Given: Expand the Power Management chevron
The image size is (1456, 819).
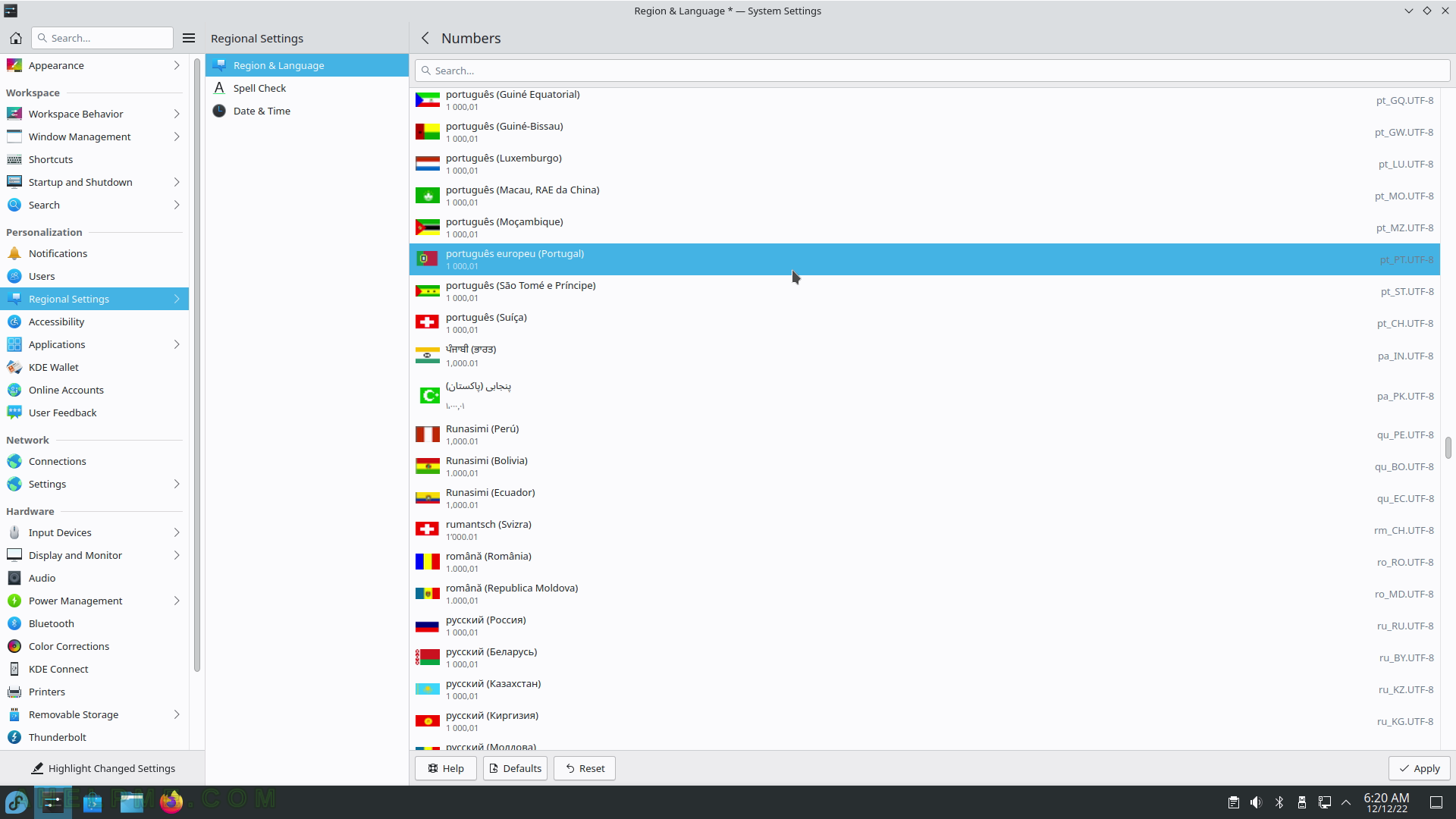Looking at the screenshot, I should (177, 601).
